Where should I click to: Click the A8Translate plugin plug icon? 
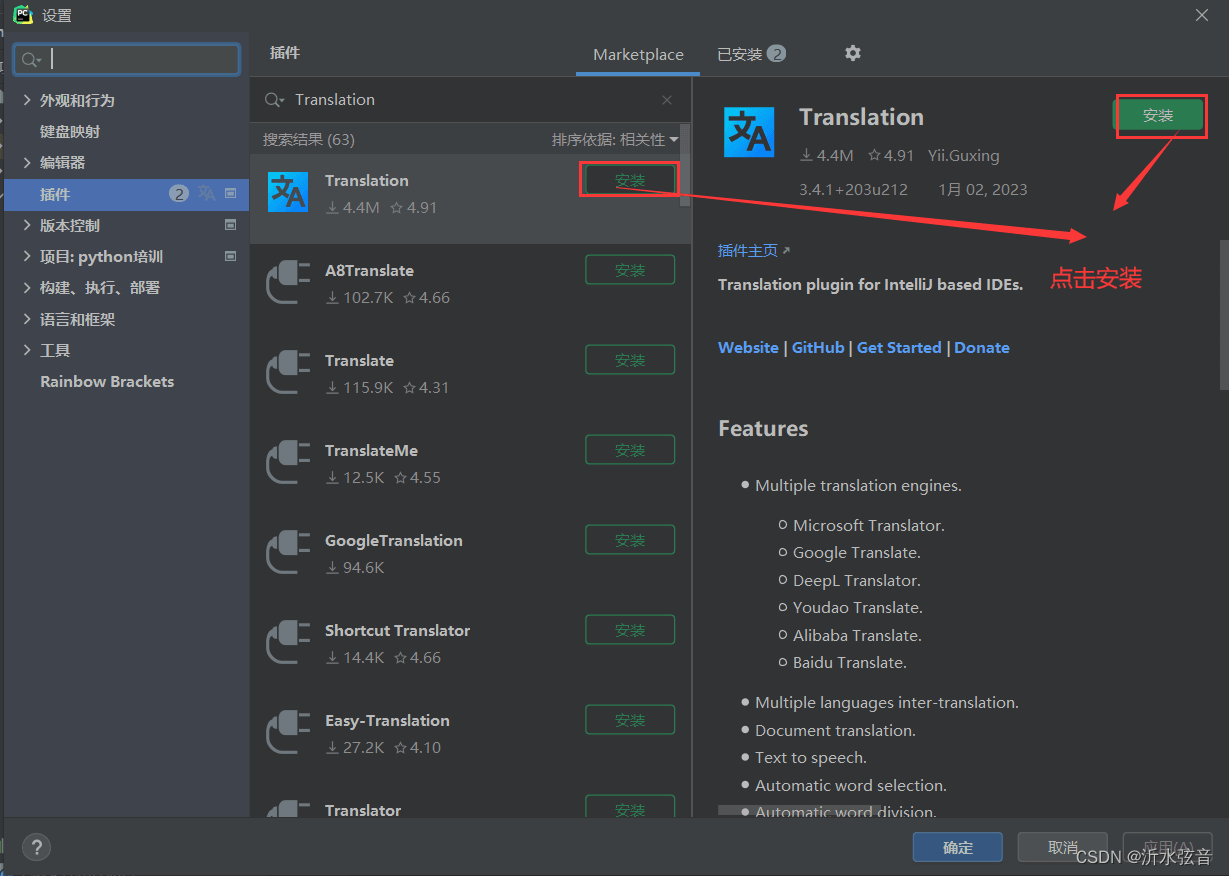point(288,282)
